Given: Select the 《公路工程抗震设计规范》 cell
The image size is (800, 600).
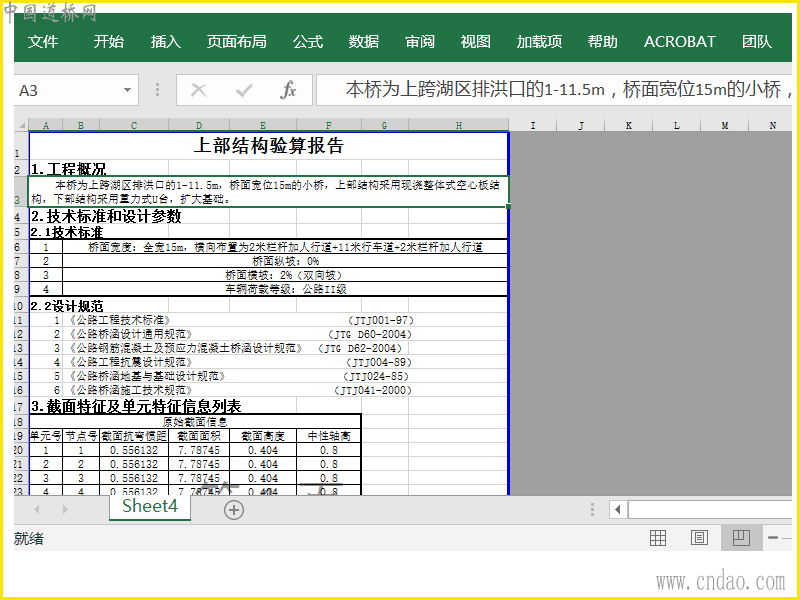Looking at the screenshot, I should click(x=131, y=362).
